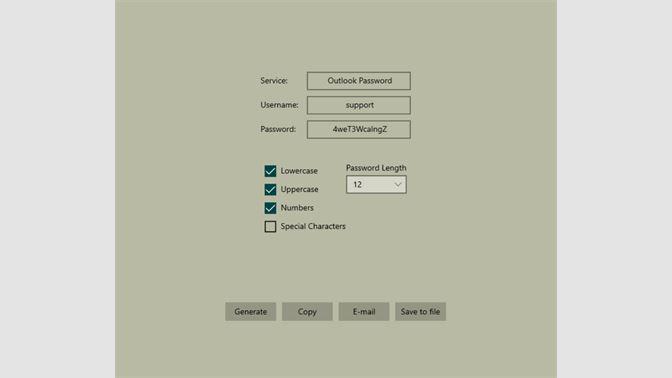Expand the Password Length chevron arrow
This screenshot has height=378, width=672.
398,185
